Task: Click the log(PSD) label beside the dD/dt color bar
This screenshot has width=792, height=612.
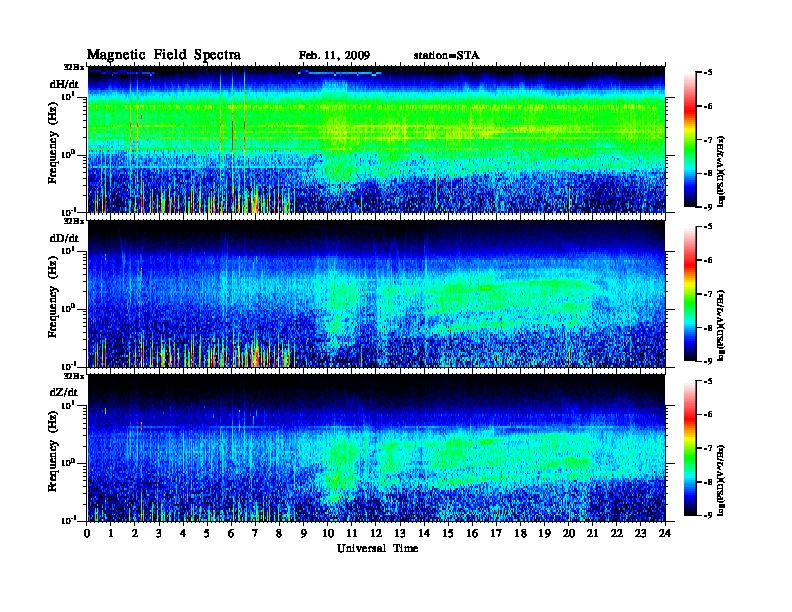Action: click(x=722, y=325)
